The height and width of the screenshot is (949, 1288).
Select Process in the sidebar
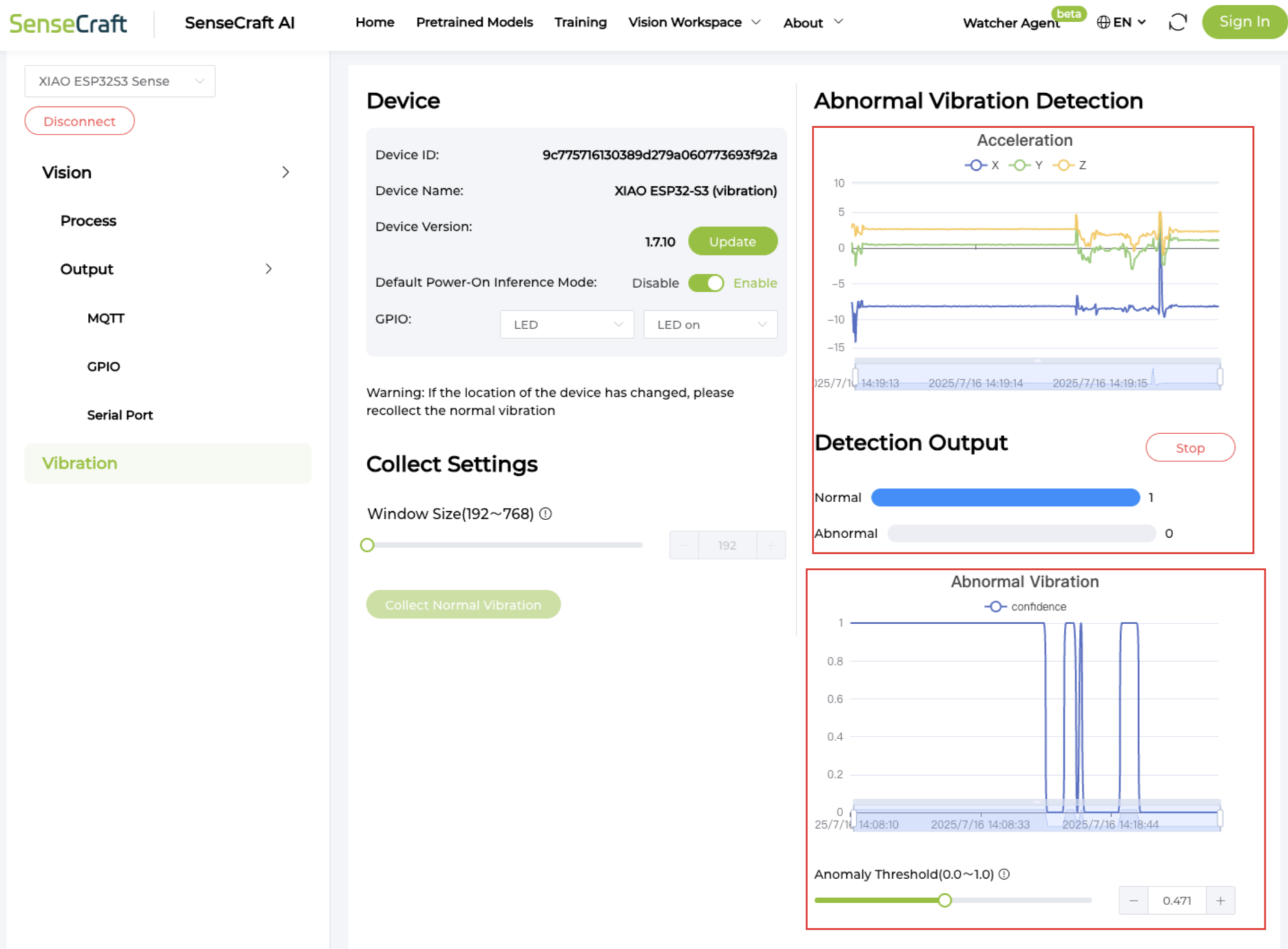click(x=88, y=221)
